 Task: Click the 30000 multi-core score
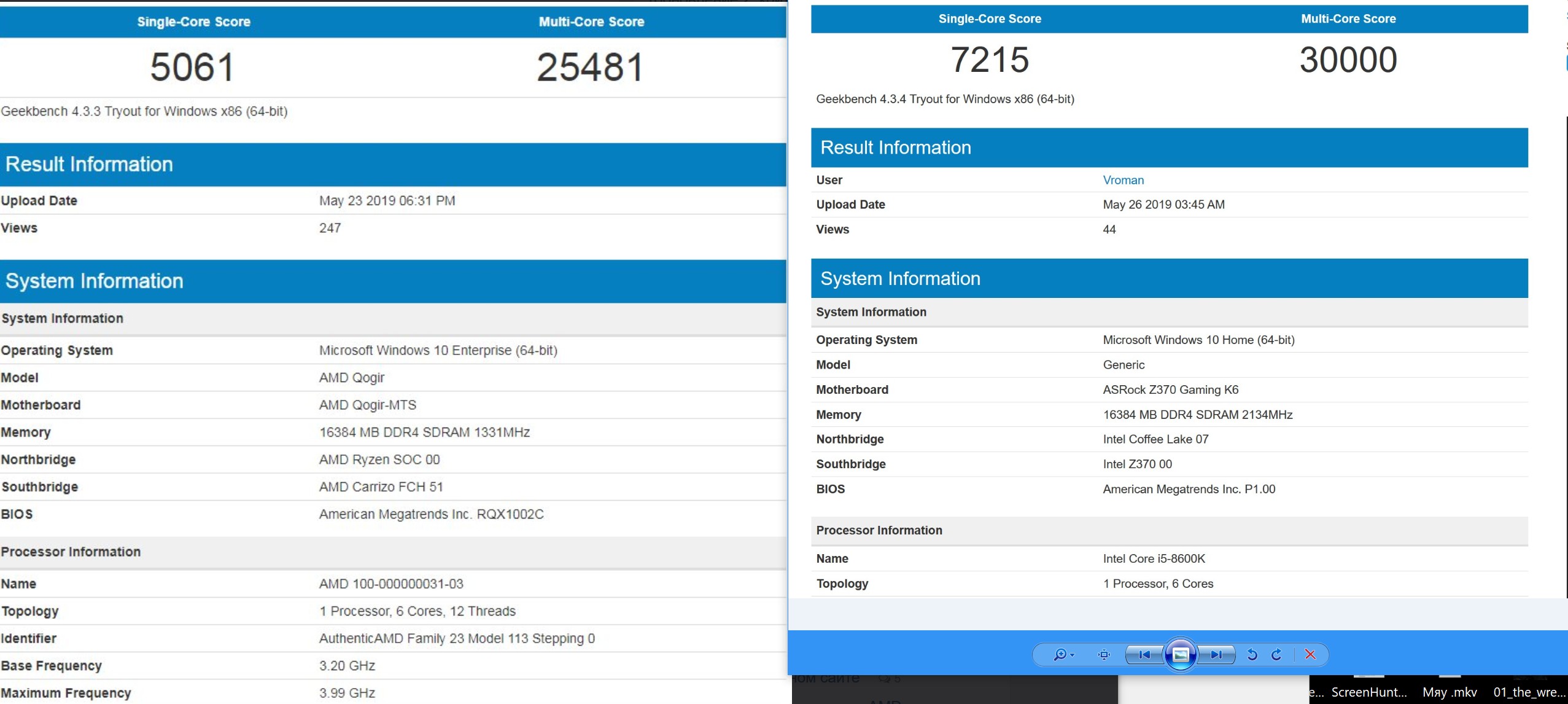(x=1348, y=60)
